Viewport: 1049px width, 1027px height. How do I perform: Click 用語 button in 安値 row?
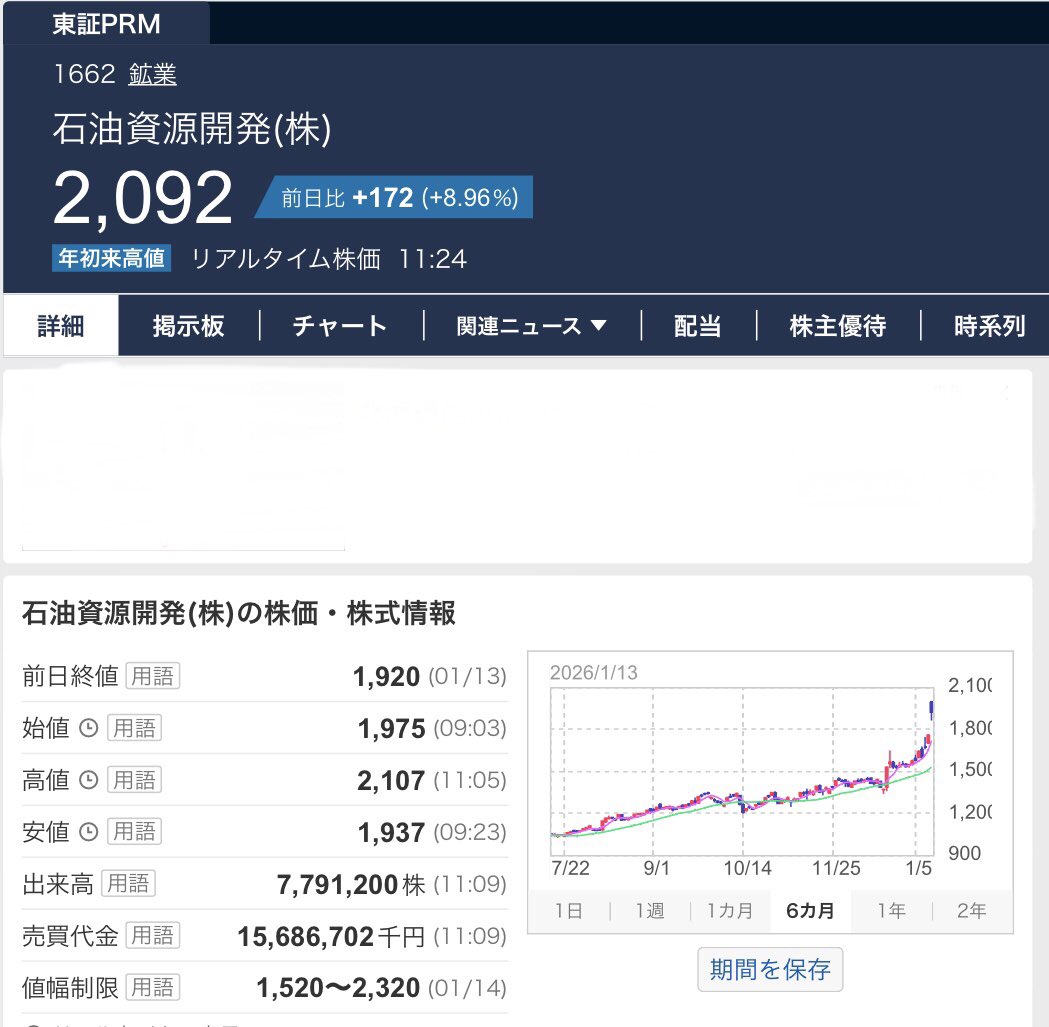134,832
